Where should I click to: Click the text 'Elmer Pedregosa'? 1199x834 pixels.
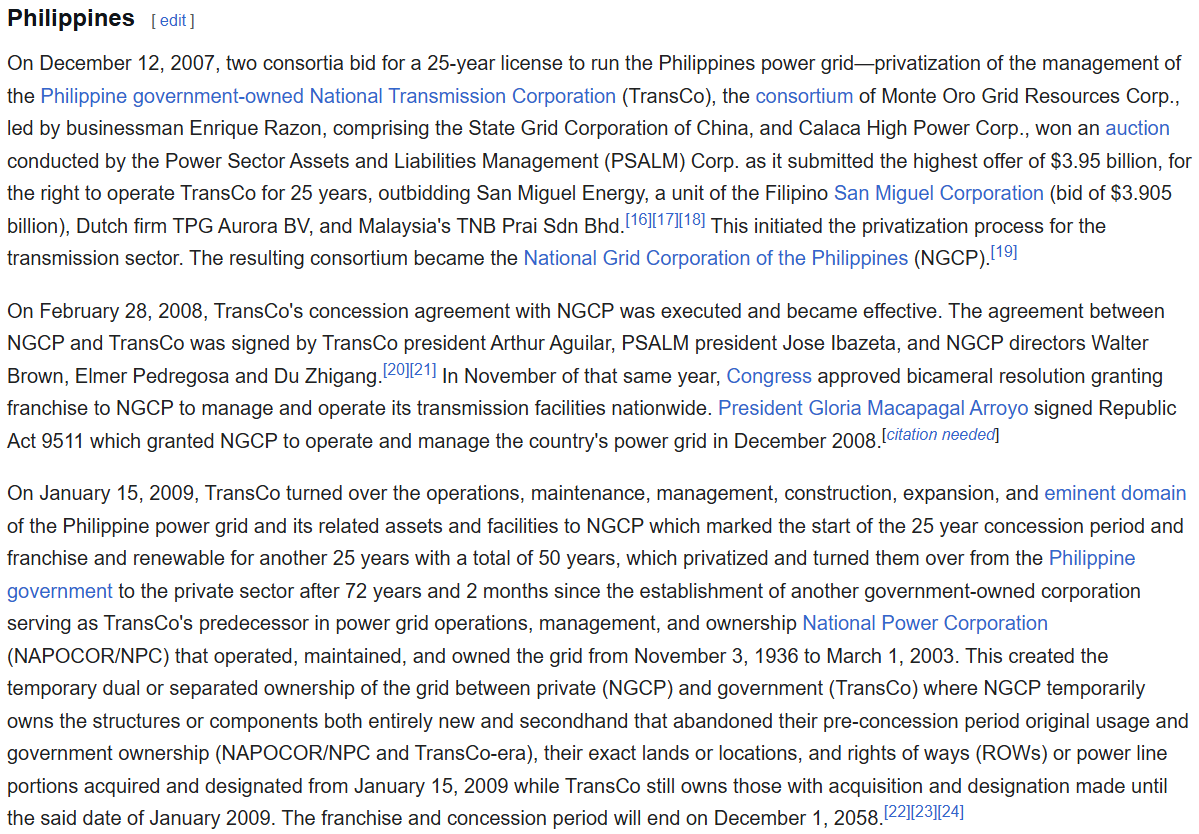coord(151,376)
